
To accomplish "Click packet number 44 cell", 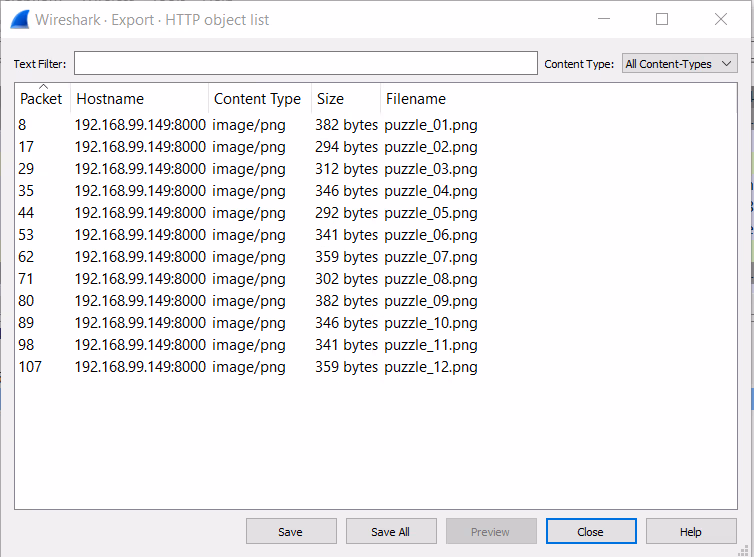I will coord(26,213).
